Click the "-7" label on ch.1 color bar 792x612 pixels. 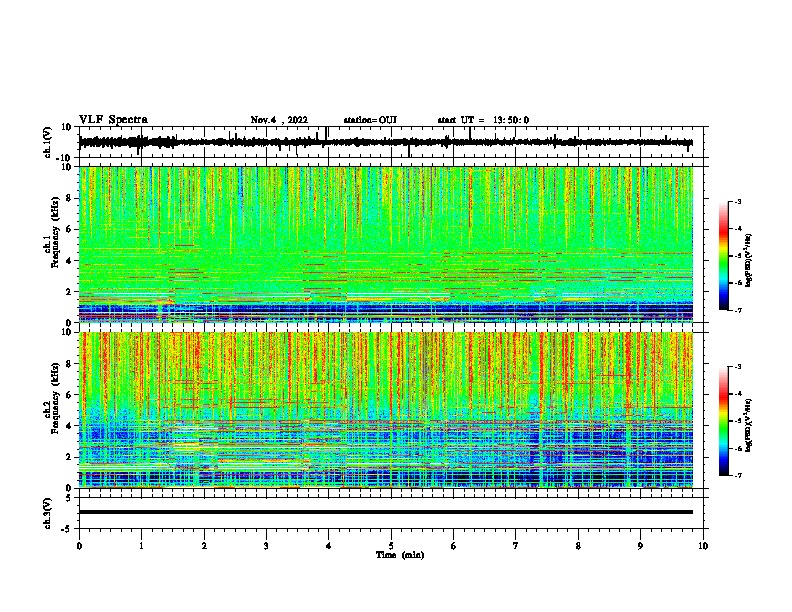[738, 310]
